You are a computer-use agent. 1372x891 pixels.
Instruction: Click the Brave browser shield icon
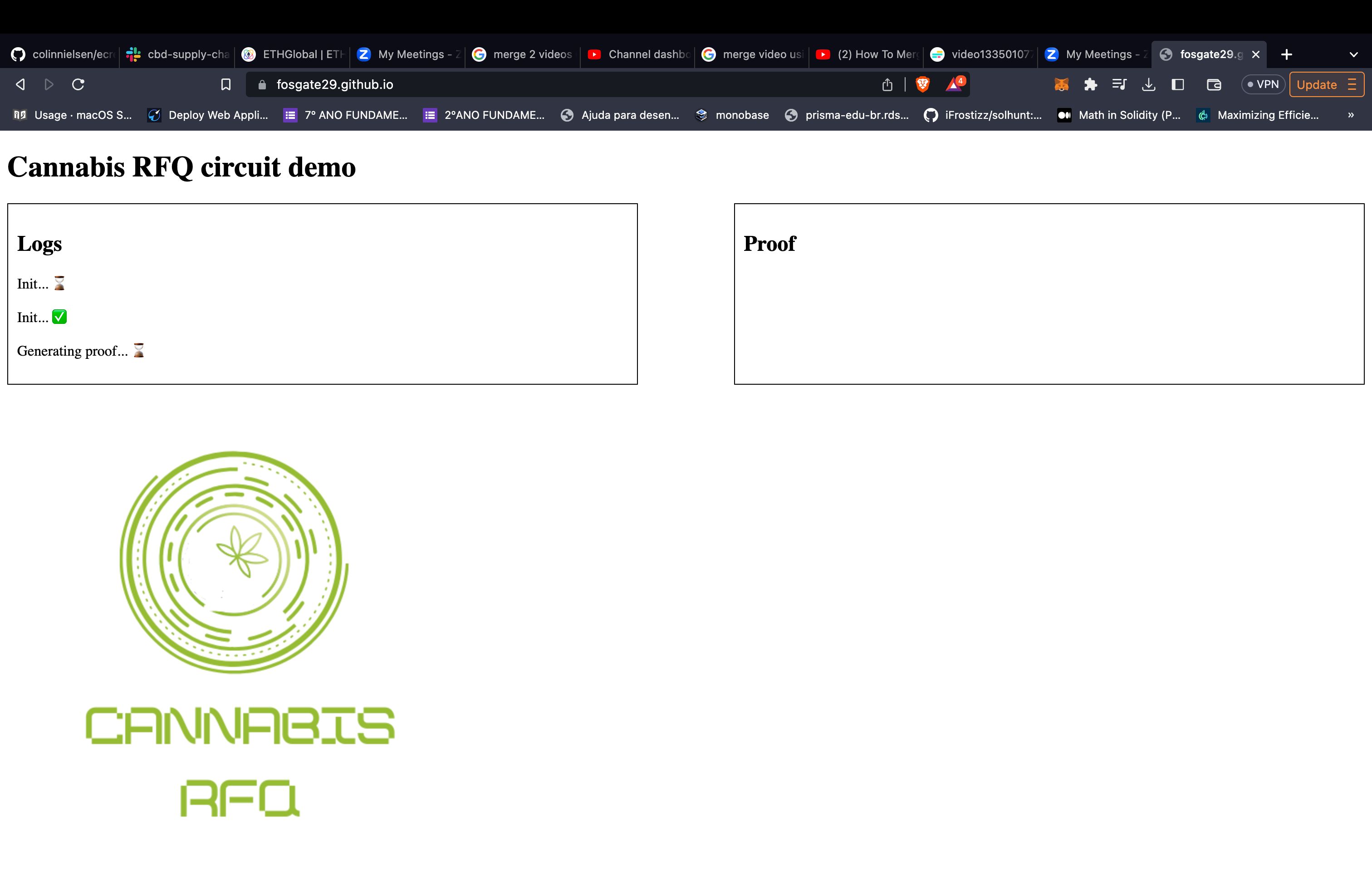[921, 84]
